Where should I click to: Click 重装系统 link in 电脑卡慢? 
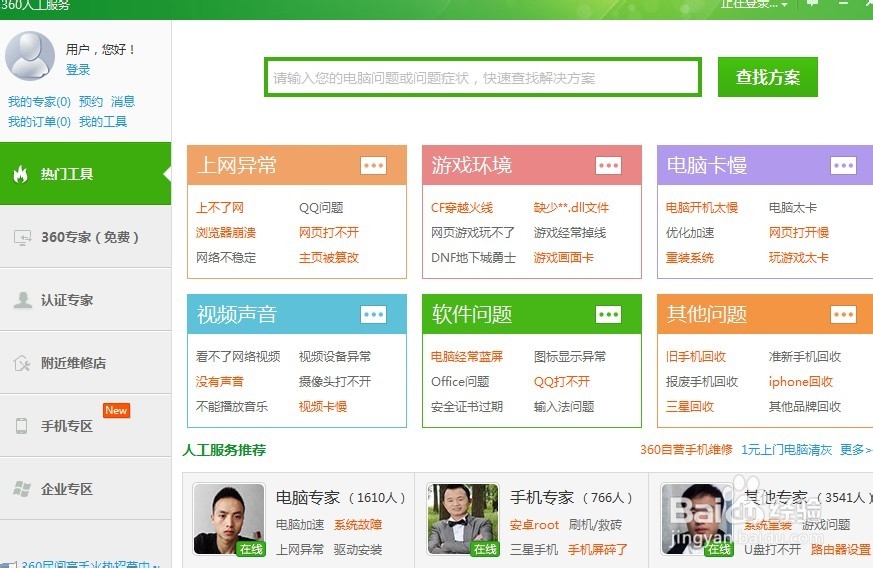tap(689, 258)
